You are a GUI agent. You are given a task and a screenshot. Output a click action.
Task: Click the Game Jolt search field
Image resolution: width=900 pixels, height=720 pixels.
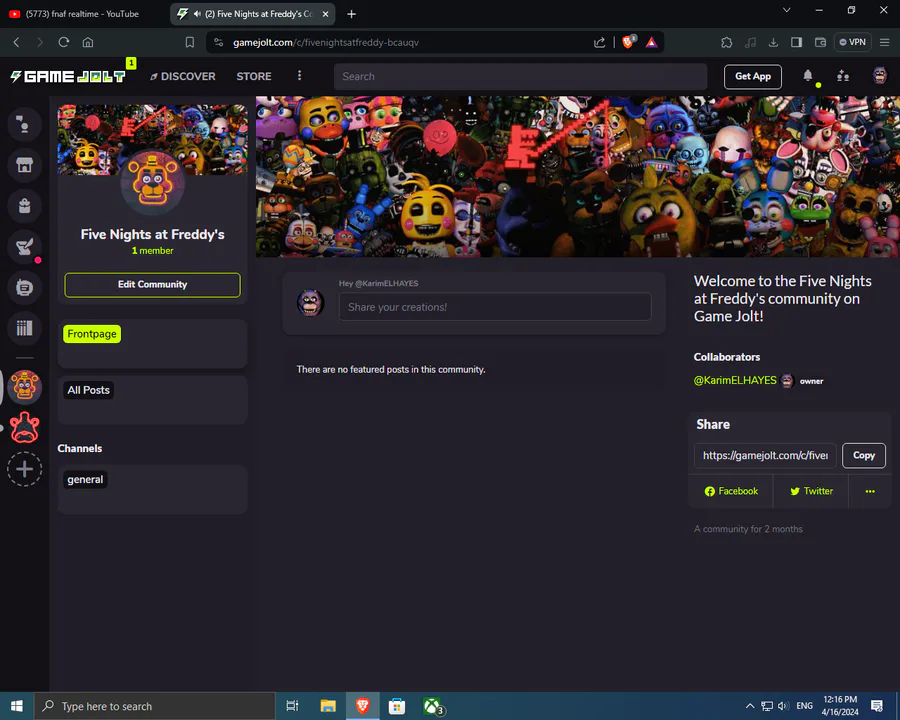pyautogui.click(x=520, y=76)
